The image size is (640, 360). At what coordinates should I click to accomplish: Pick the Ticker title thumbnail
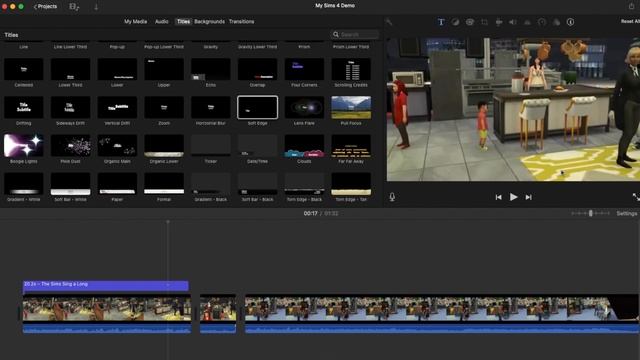(211, 146)
